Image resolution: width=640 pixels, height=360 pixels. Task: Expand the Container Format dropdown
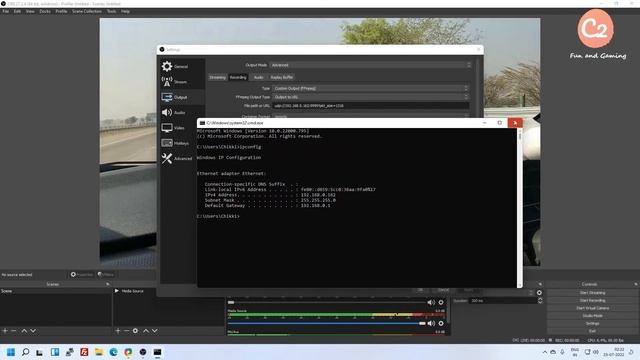click(x=370, y=116)
